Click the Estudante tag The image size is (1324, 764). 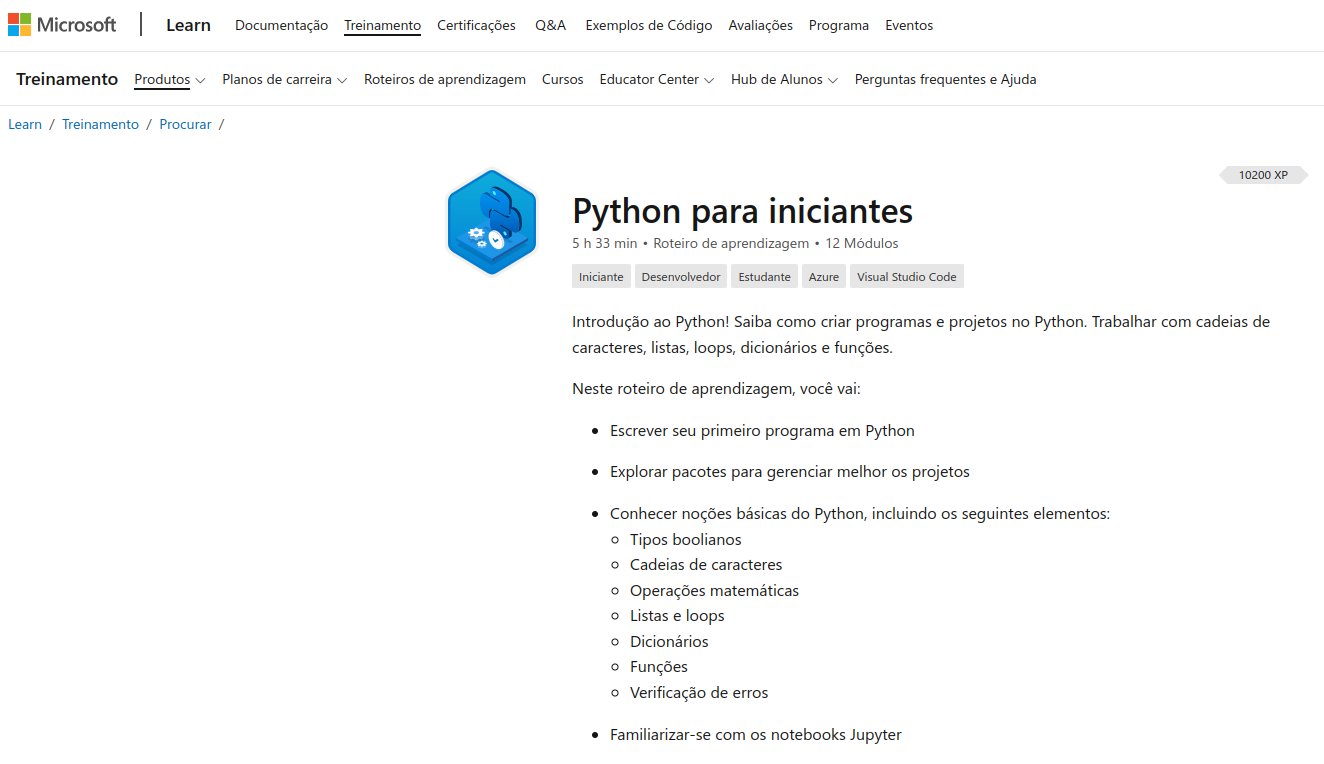764,277
